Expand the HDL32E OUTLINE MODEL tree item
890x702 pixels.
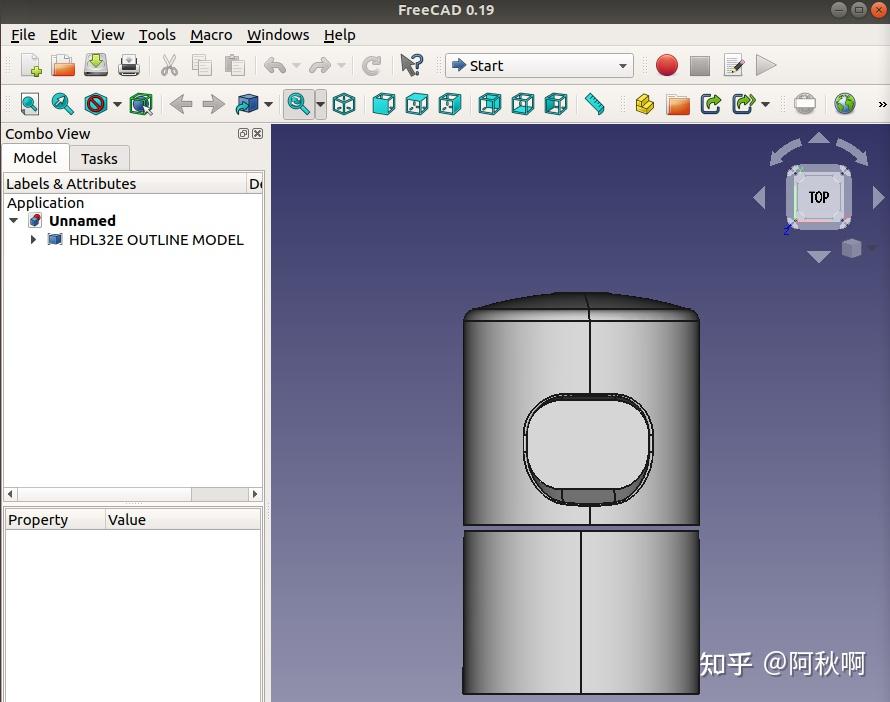[x=33, y=240]
